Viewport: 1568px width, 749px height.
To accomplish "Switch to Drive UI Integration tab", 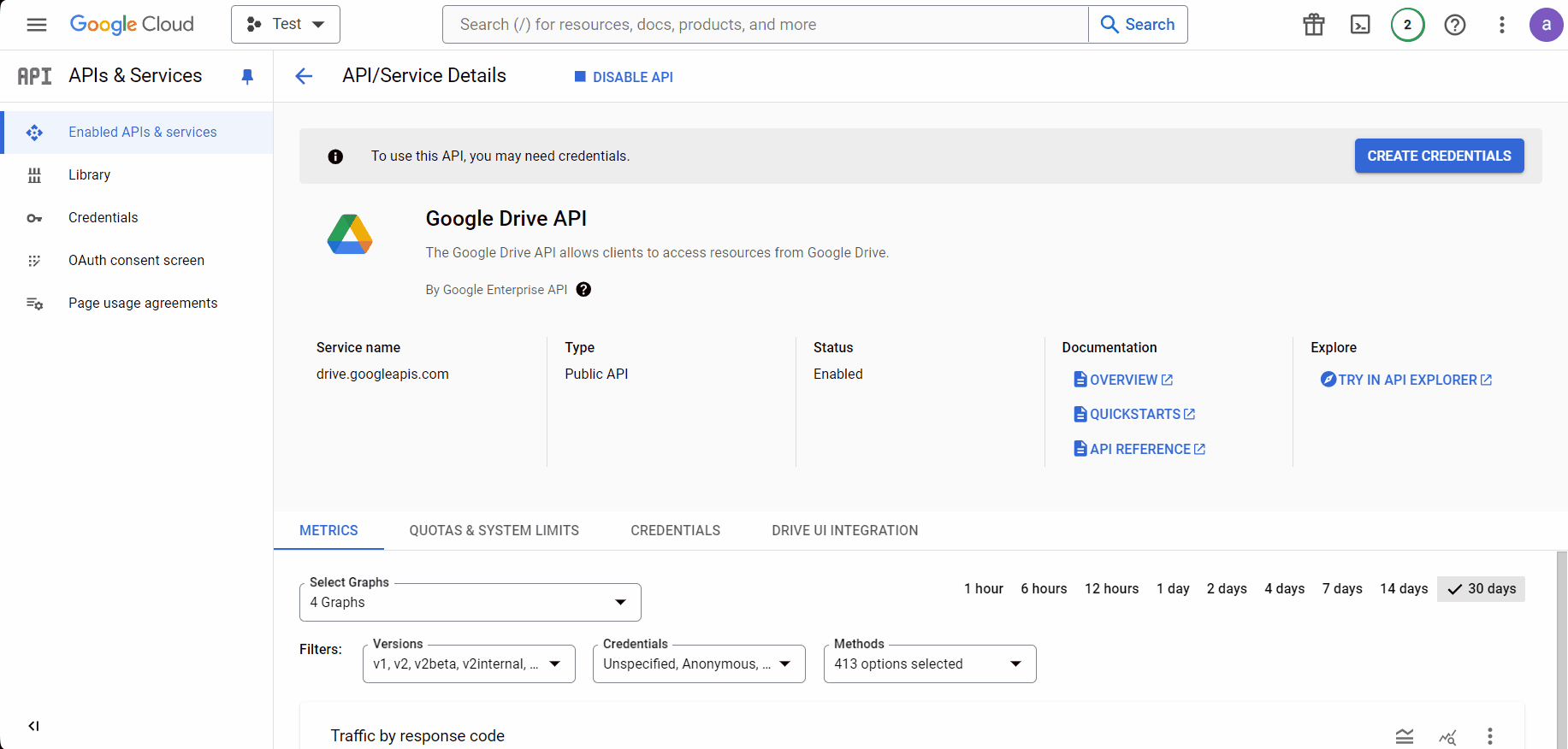I will (x=845, y=530).
